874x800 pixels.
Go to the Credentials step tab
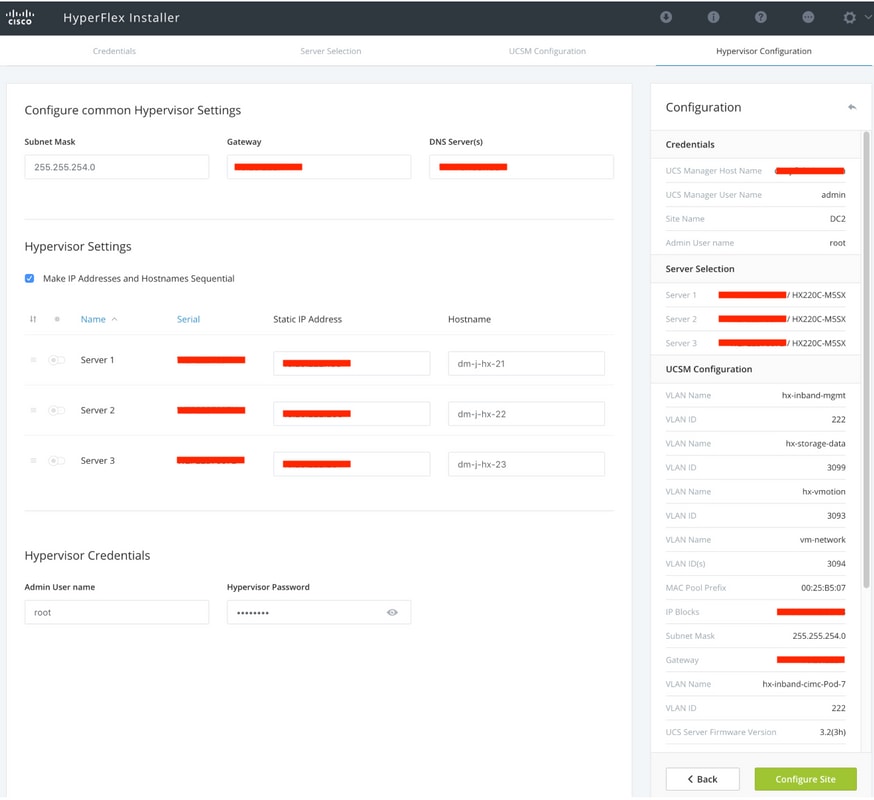coord(114,51)
